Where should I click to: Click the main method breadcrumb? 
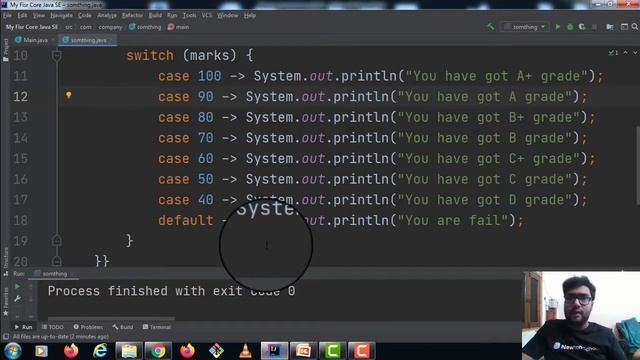[x=178, y=27]
